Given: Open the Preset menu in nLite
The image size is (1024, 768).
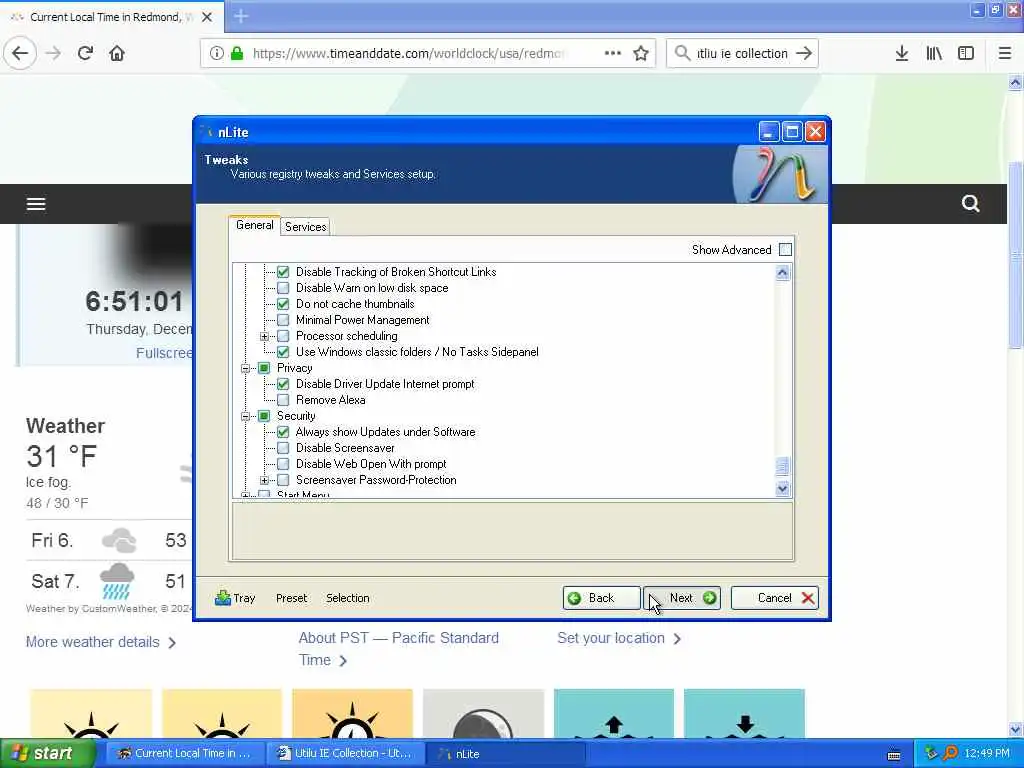Looking at the screenshot, I should pyautogui.click(x=291, y=598).
